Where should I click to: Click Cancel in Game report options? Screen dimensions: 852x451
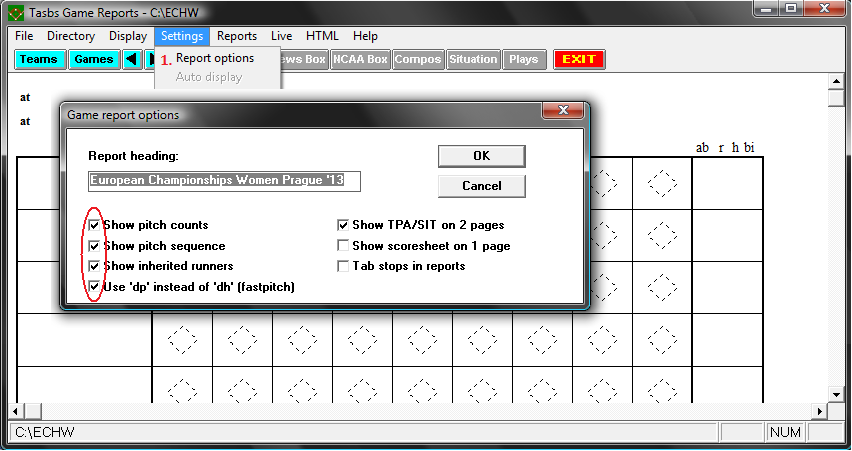(x=481, y=186)
